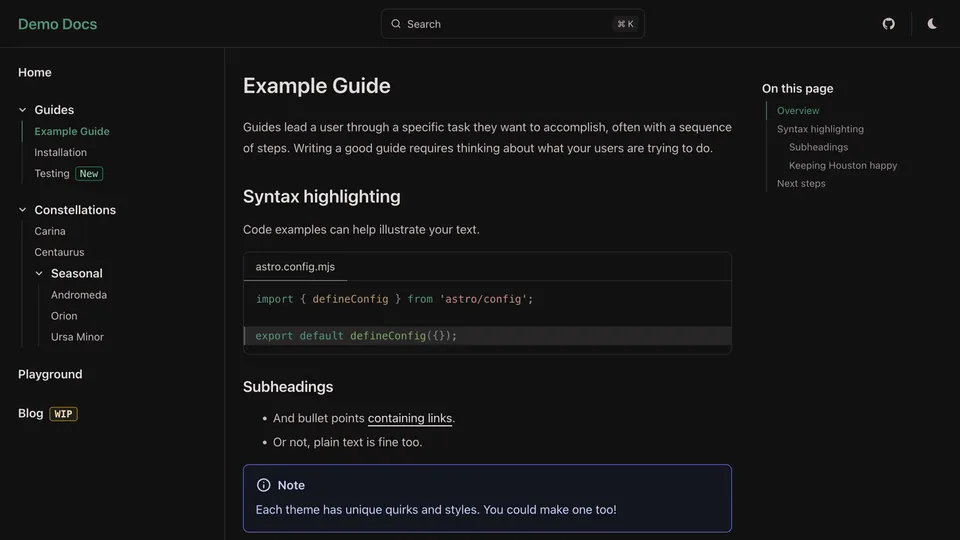The image size is (960, 540).
Task: Go to Demo Docs site title
Action: click(x=57, y=24)
